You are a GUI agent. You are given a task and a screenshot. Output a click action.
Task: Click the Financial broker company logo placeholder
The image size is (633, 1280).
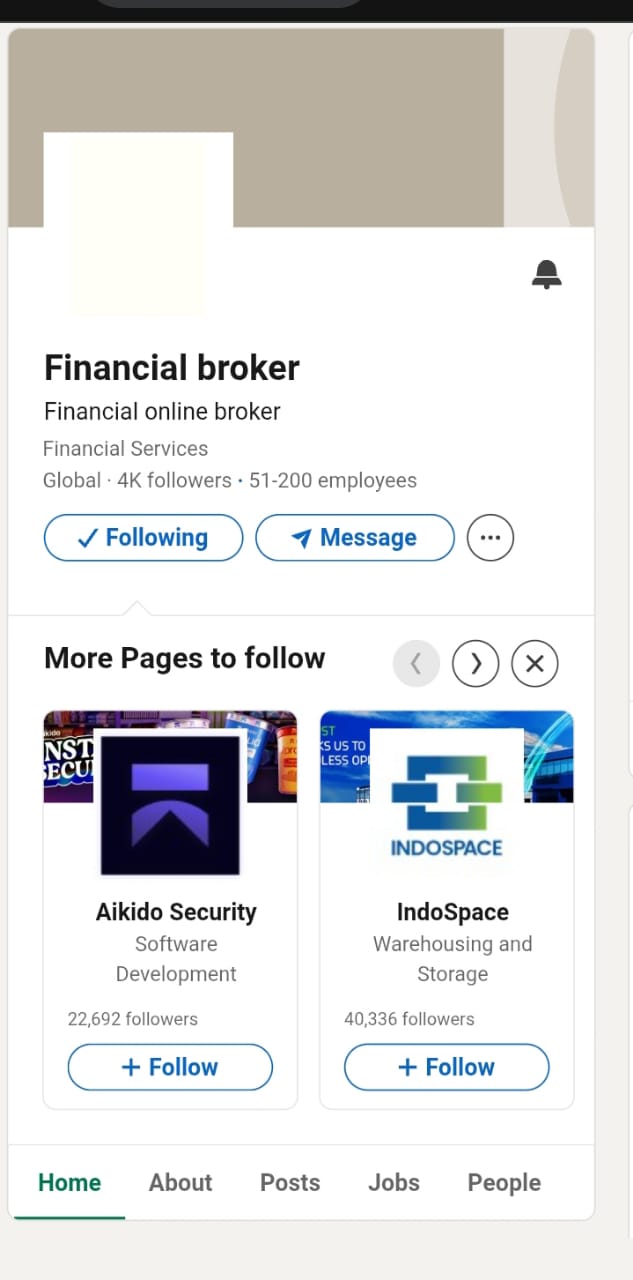pos(138,227)
